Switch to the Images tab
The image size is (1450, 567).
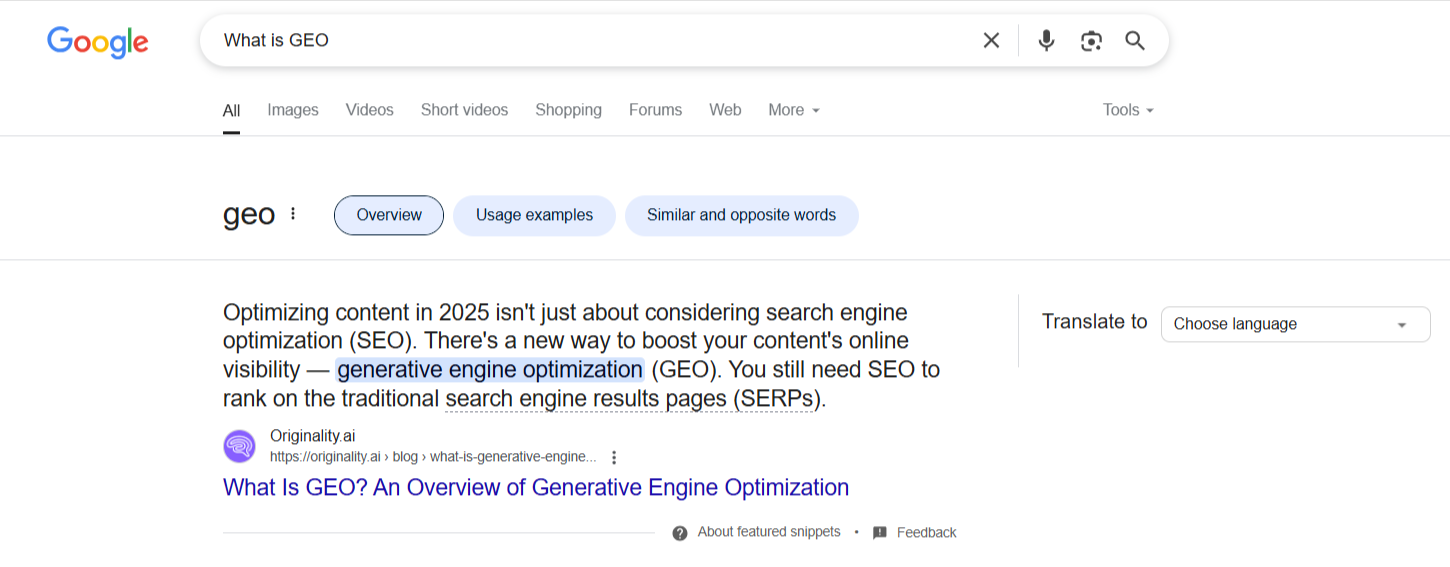(293, 110)
